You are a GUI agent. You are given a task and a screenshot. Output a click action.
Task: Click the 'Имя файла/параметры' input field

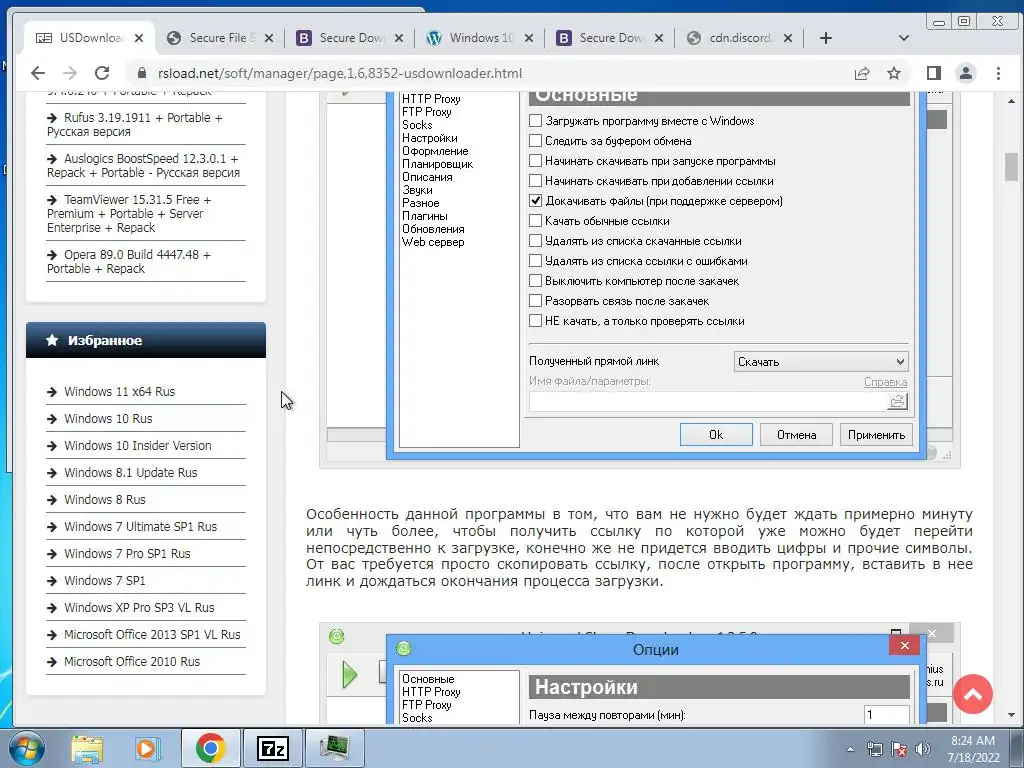click(x=708, y=401)
